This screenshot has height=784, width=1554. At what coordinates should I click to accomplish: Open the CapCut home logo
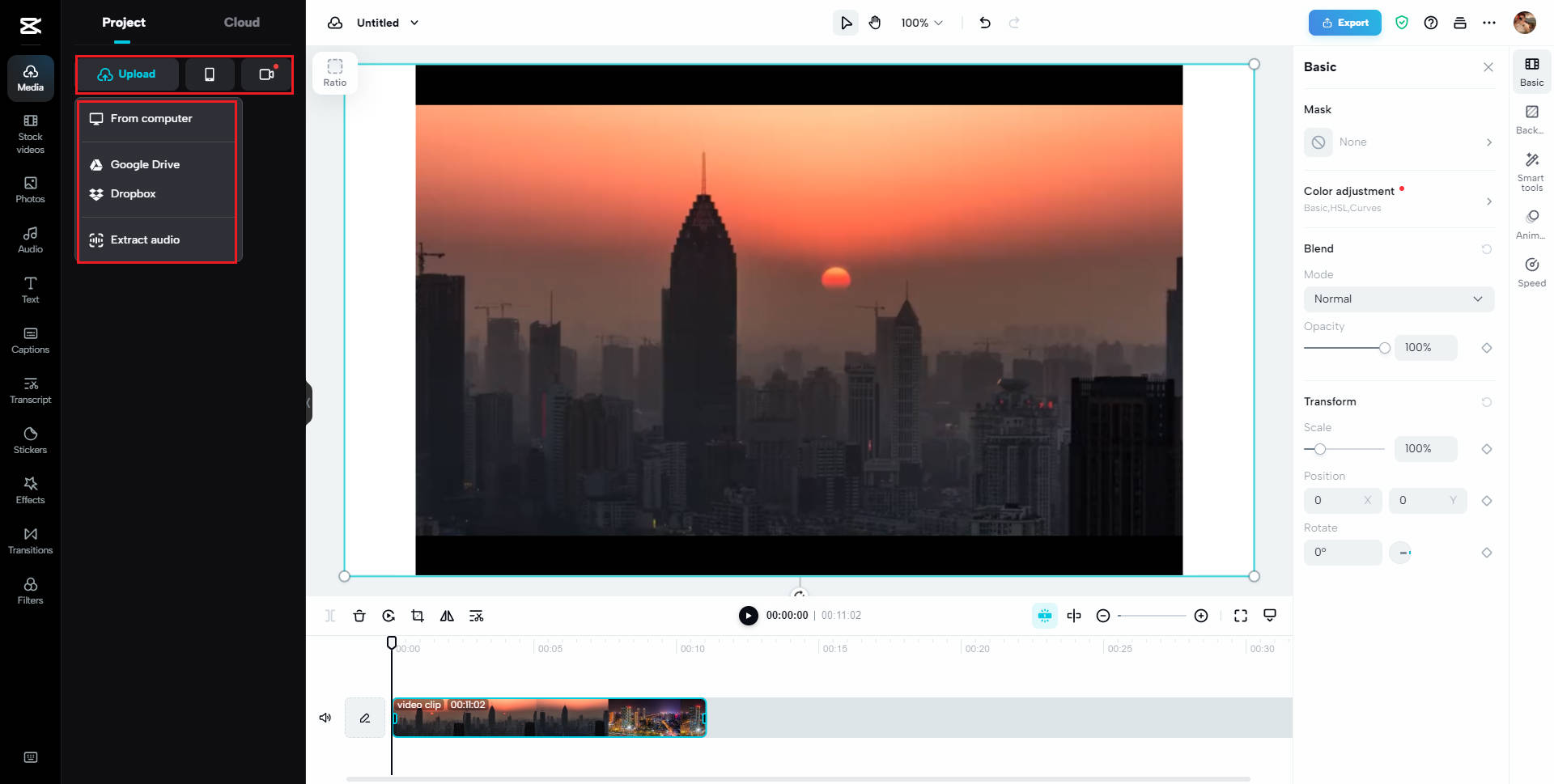pyautogui.click(x=31, y=26)
